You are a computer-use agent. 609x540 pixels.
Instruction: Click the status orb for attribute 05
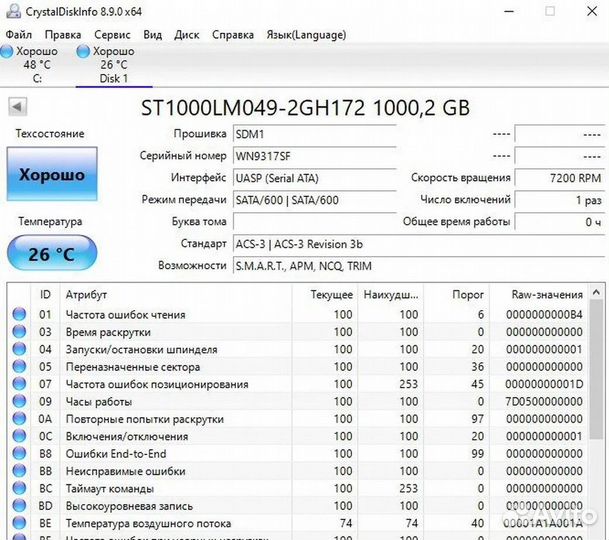(x=19, y=366)
